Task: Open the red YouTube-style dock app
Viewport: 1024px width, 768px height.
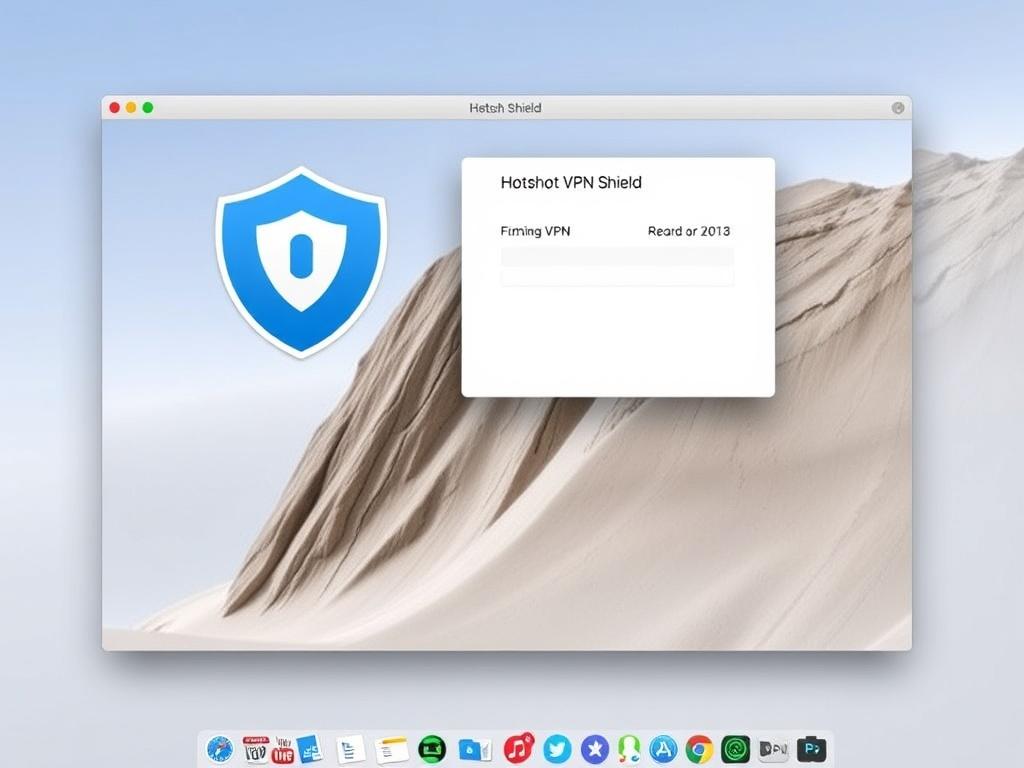Action: coord(283,750)
